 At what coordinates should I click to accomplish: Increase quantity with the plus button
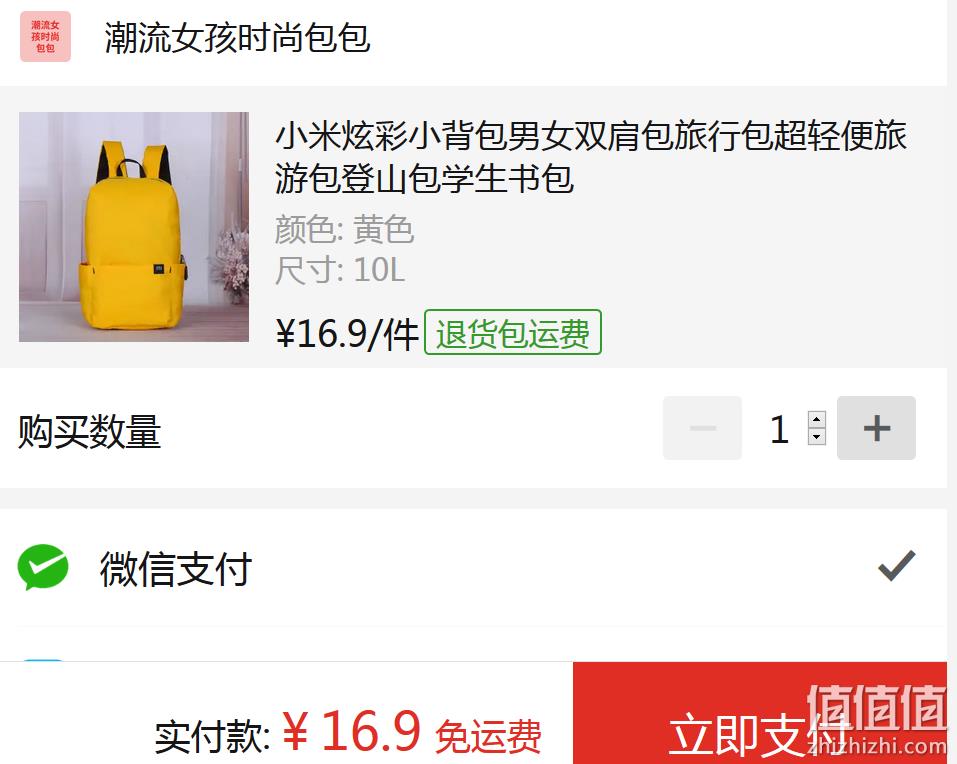(x=876, y=428)
